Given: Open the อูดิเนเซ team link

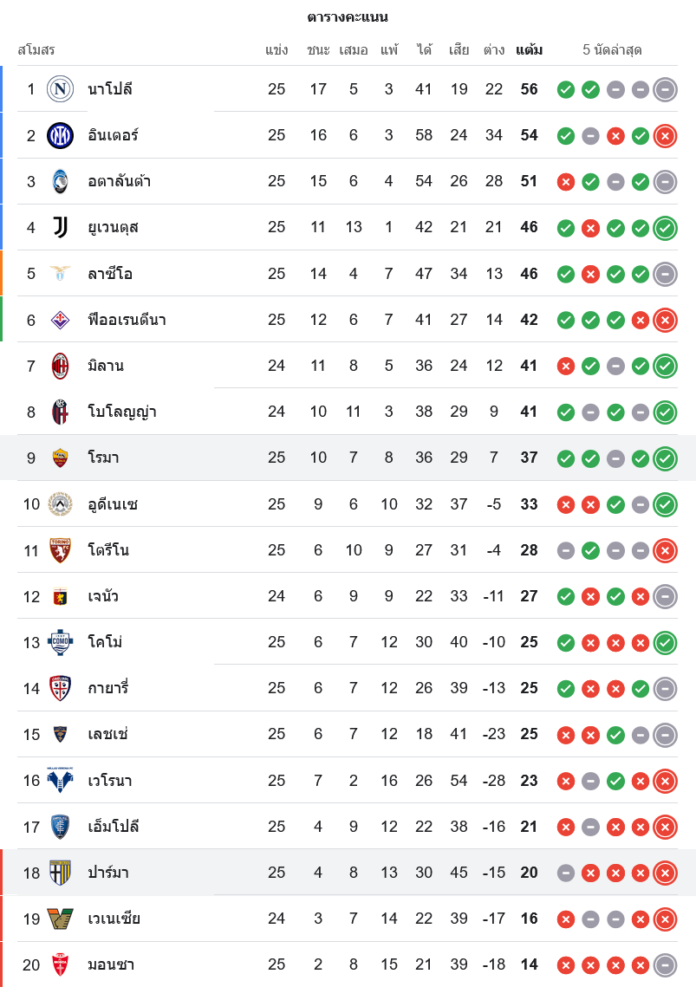Looking at the screenshot, I should [x=113, y=504].
